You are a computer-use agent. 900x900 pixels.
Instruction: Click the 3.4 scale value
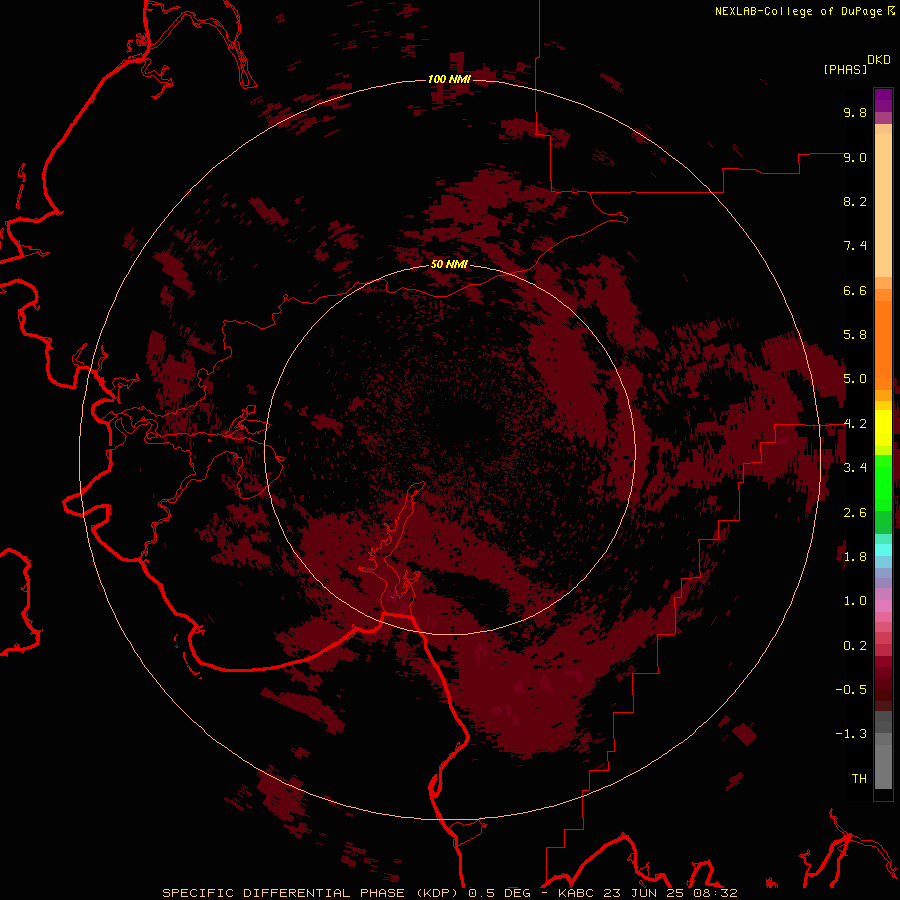click(x=855, y=468)
